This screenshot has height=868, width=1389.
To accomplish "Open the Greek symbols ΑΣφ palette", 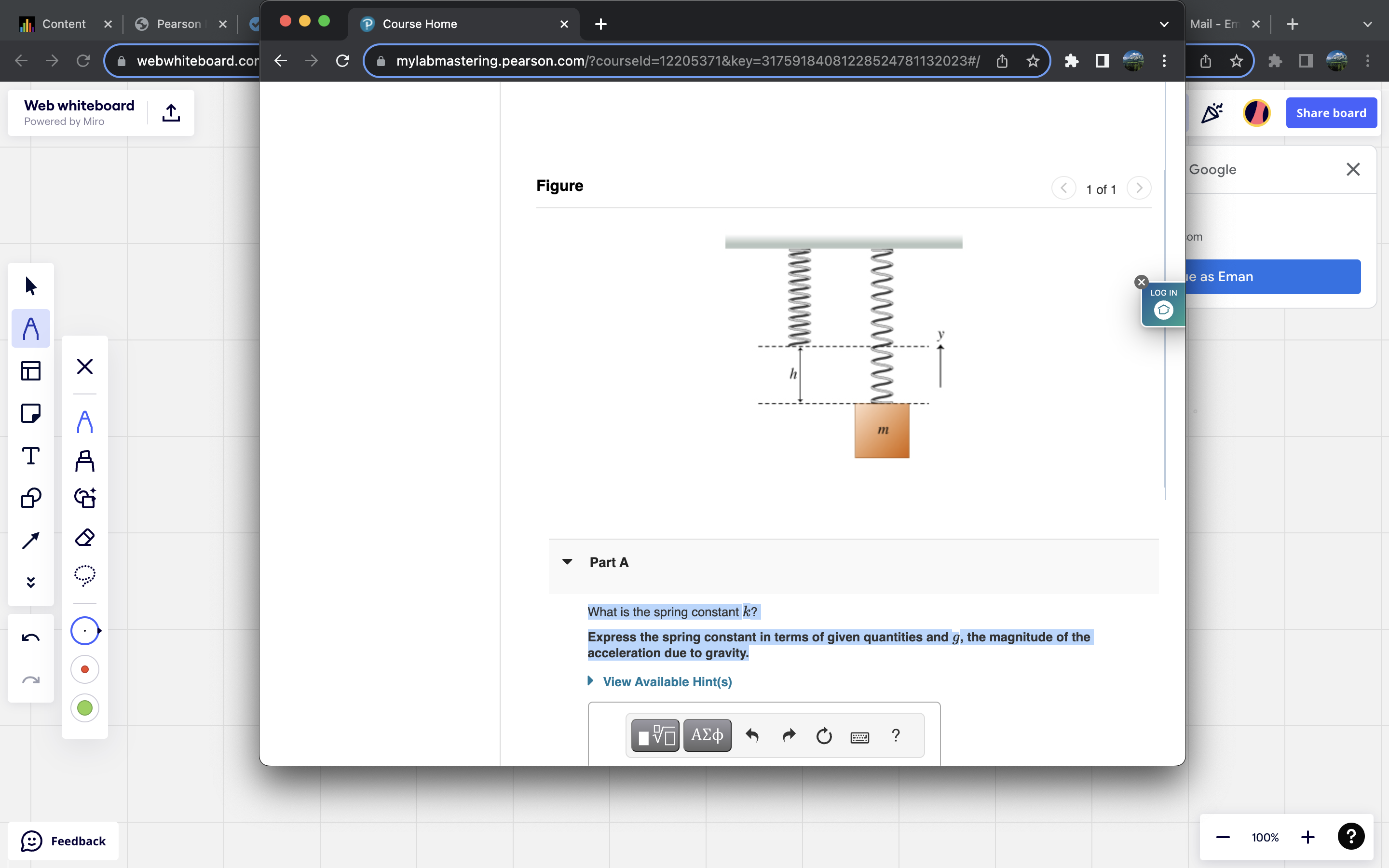I will (707, 735).
